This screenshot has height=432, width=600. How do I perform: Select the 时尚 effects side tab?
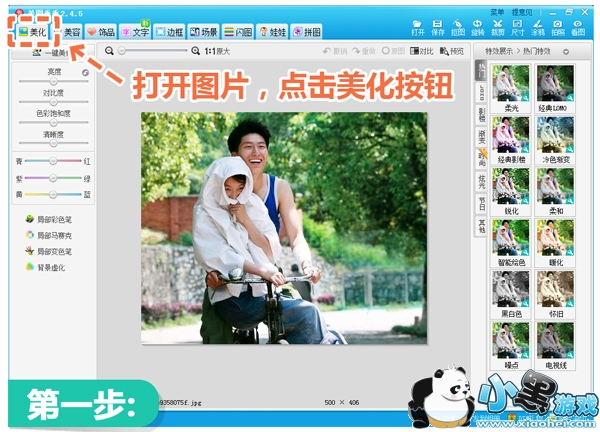click(x=481, y=159)
